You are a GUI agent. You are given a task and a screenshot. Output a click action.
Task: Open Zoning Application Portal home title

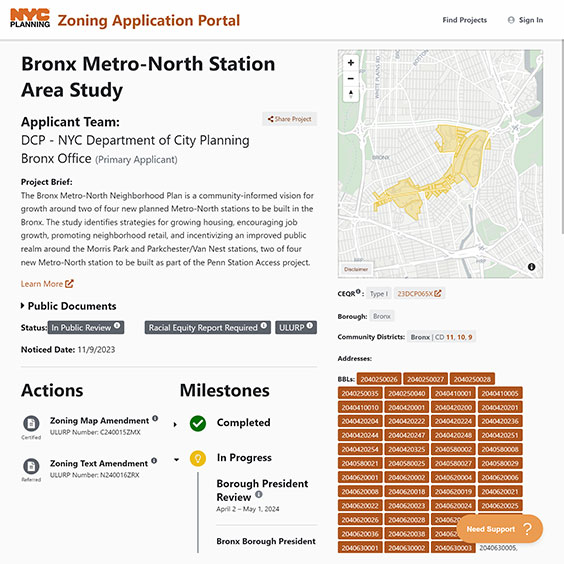(149, 21)
